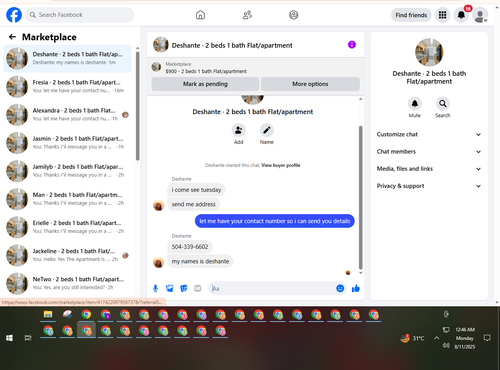Screen dimensions: 500x370
Task: Click the message thread vertical scrollbar
Action: pyautogui.click(x=360, y=197)
